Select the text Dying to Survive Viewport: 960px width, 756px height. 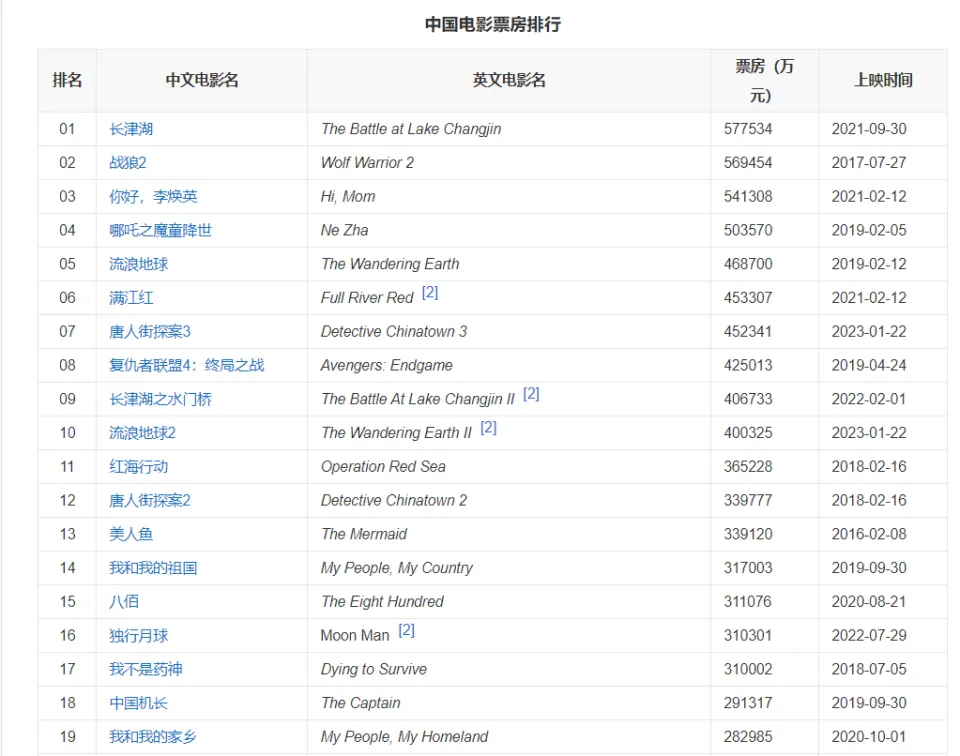(373, 669)
